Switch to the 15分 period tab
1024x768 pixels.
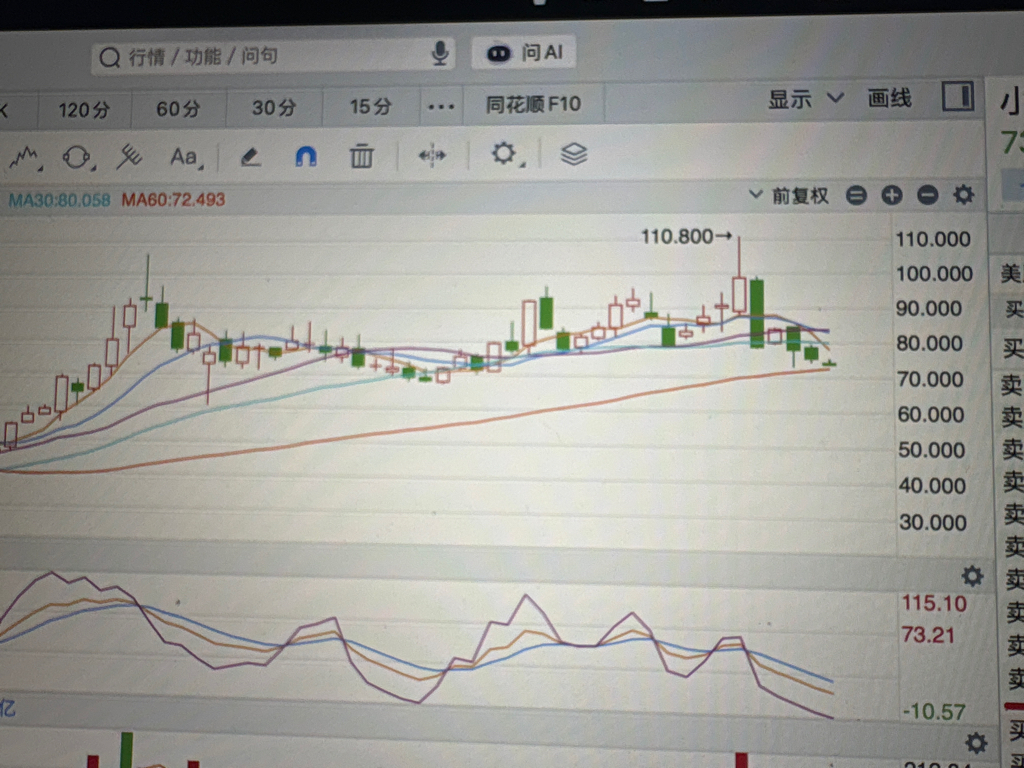370,106
